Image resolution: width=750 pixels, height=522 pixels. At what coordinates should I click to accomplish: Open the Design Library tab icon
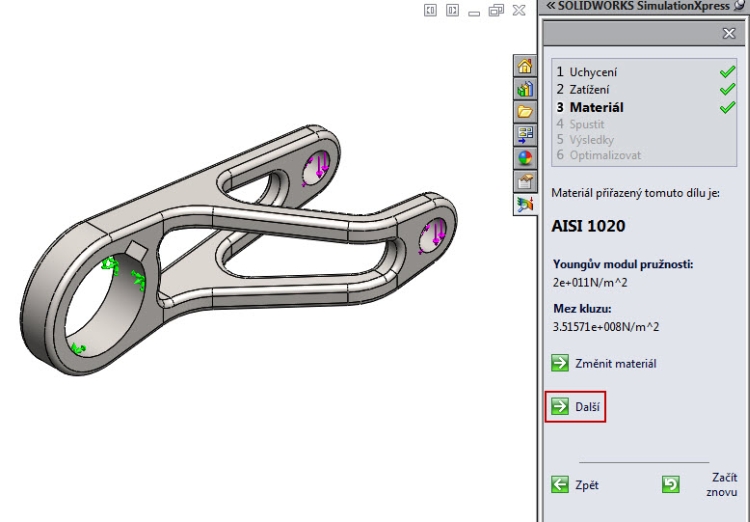(x=525, y=89)
